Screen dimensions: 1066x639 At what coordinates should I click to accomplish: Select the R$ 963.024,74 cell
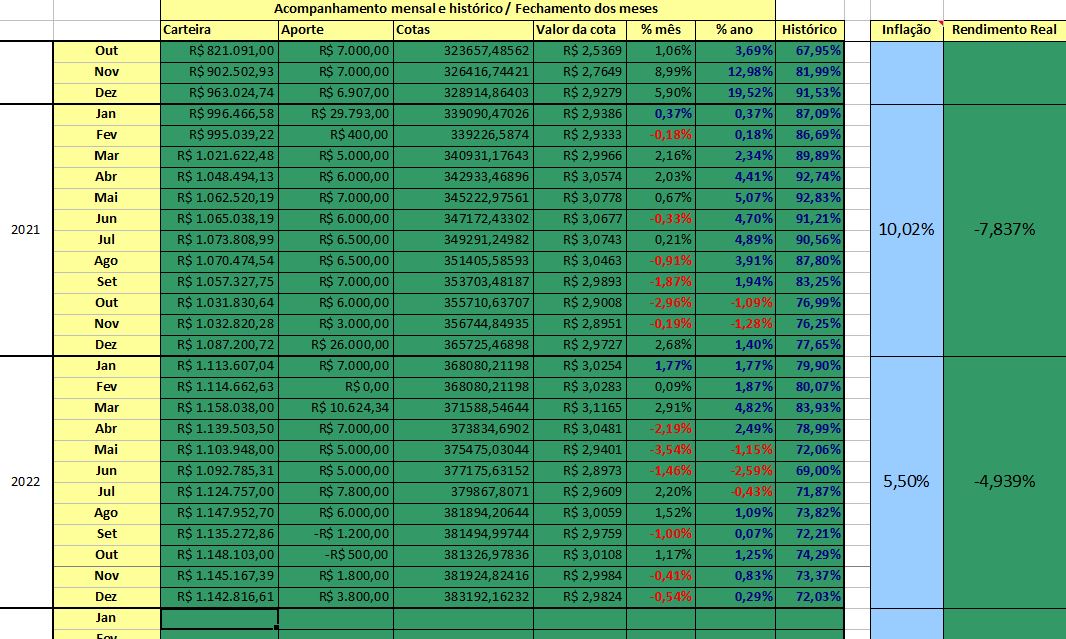pyautogui.click(x=220, y=93)
